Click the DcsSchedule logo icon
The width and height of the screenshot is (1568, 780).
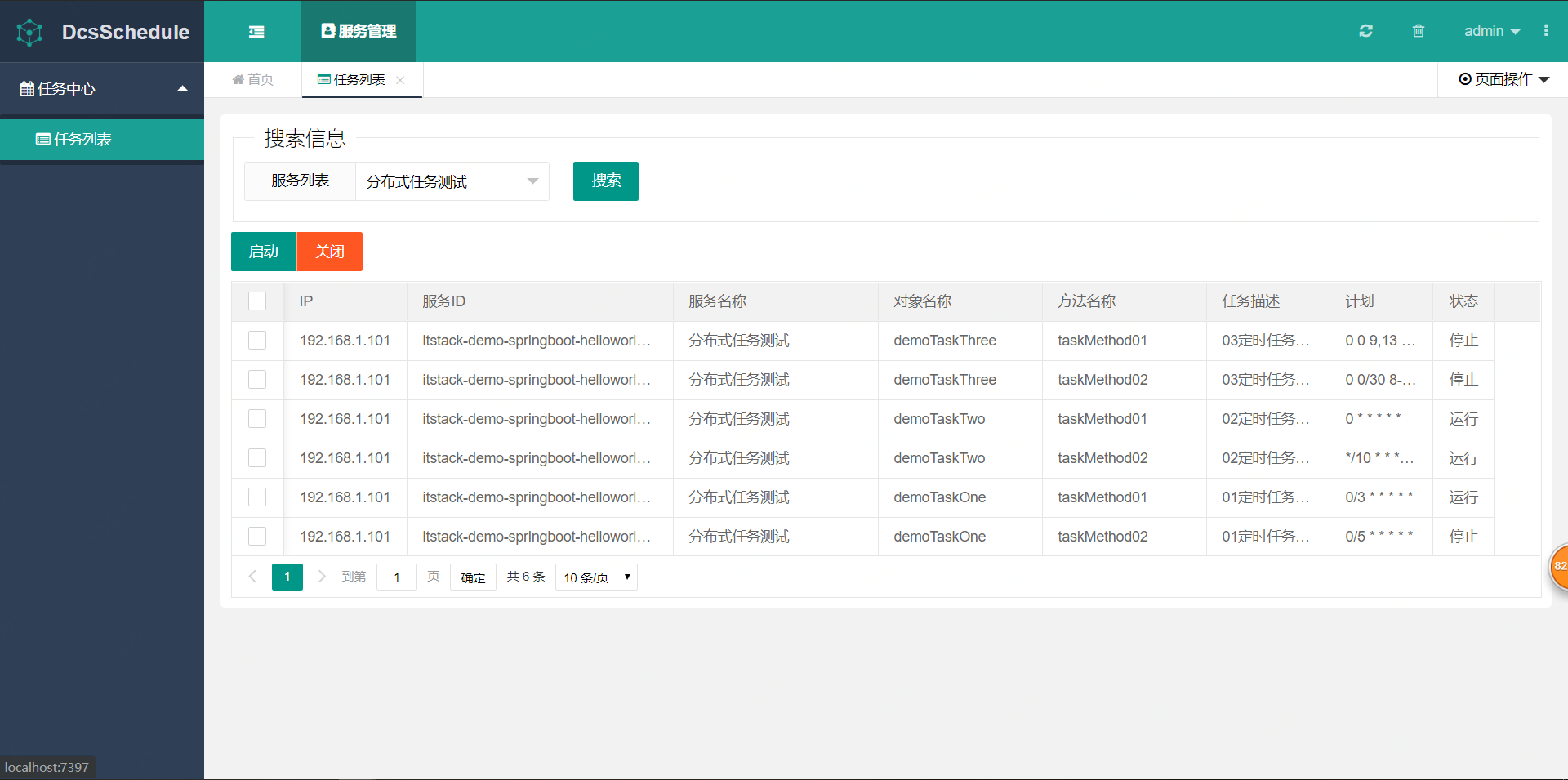coord(29,32)
